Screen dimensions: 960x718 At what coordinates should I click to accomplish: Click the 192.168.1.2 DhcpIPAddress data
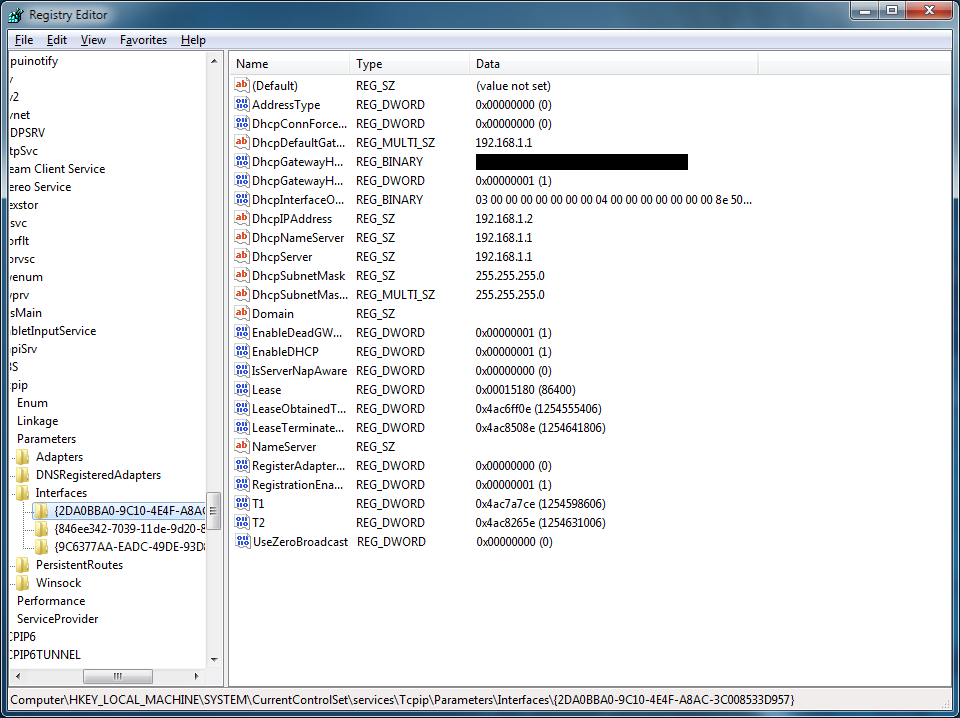(504, 219)
